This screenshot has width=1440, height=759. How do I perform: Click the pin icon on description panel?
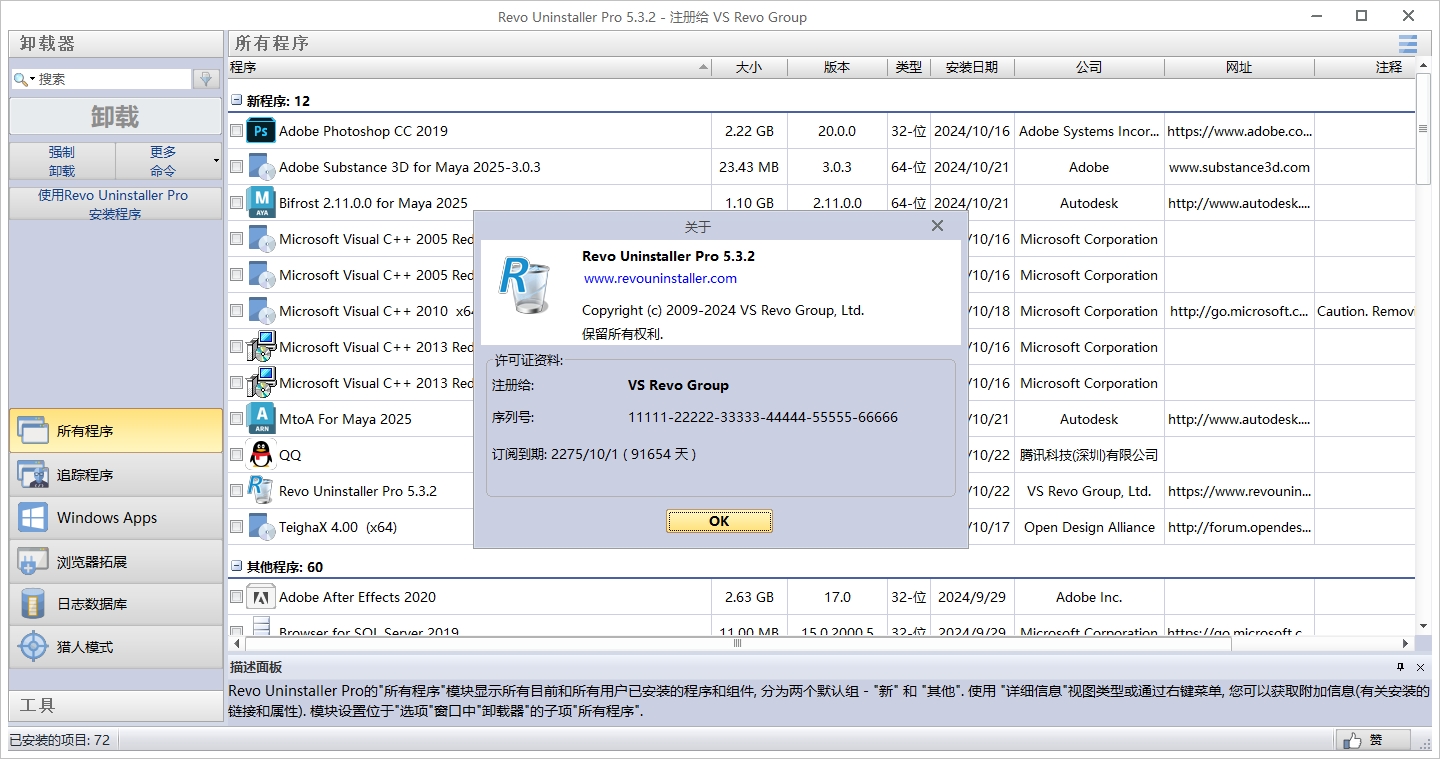[1401, 667]
